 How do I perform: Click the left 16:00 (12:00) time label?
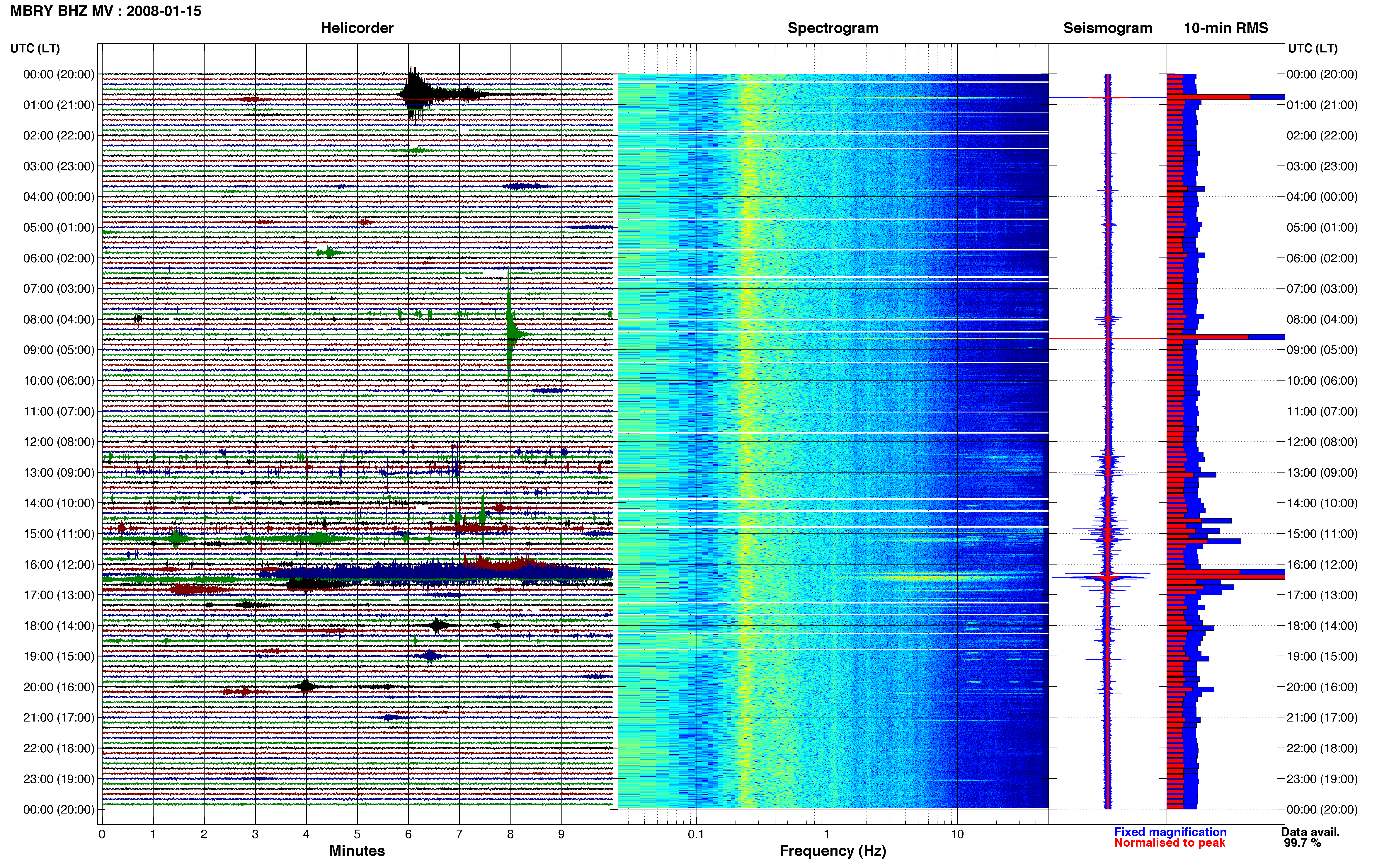tap(59, 564)
